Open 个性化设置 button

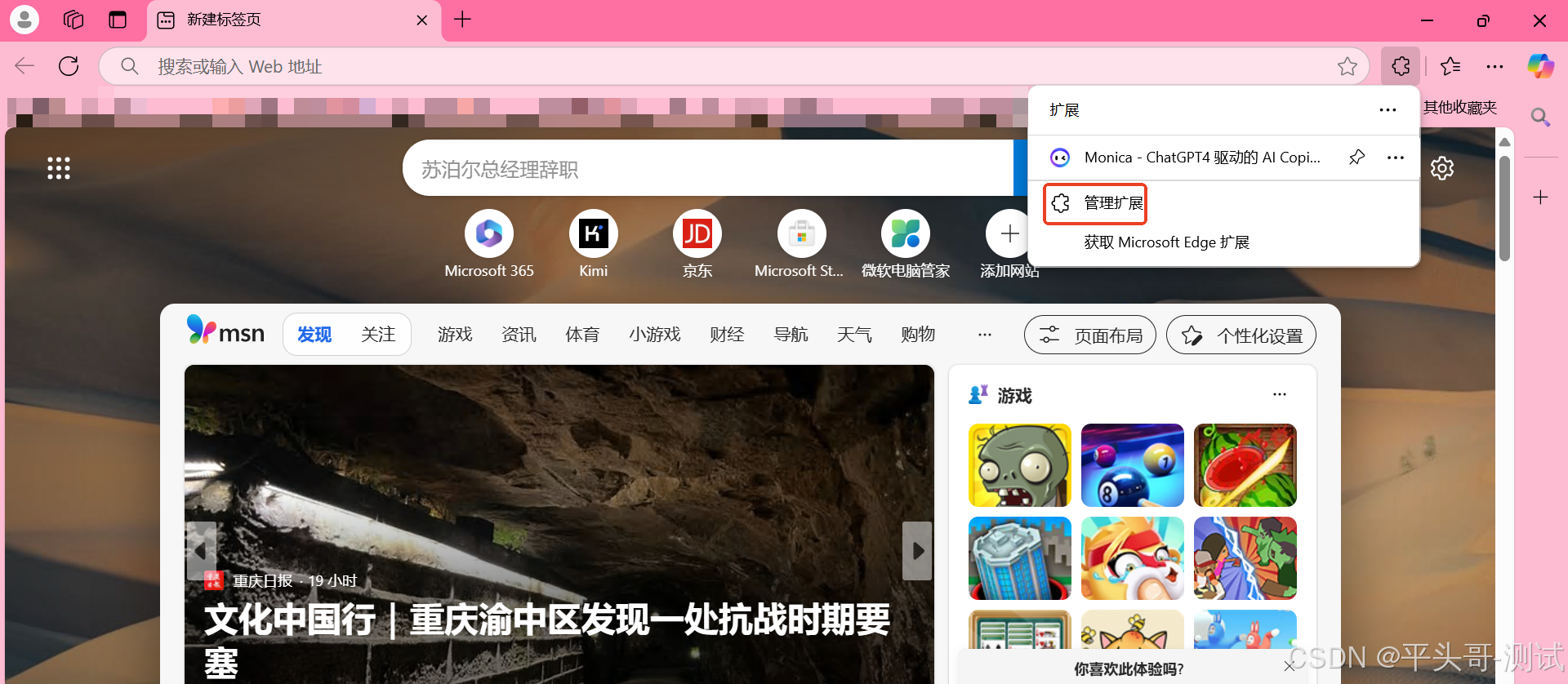1241,335
